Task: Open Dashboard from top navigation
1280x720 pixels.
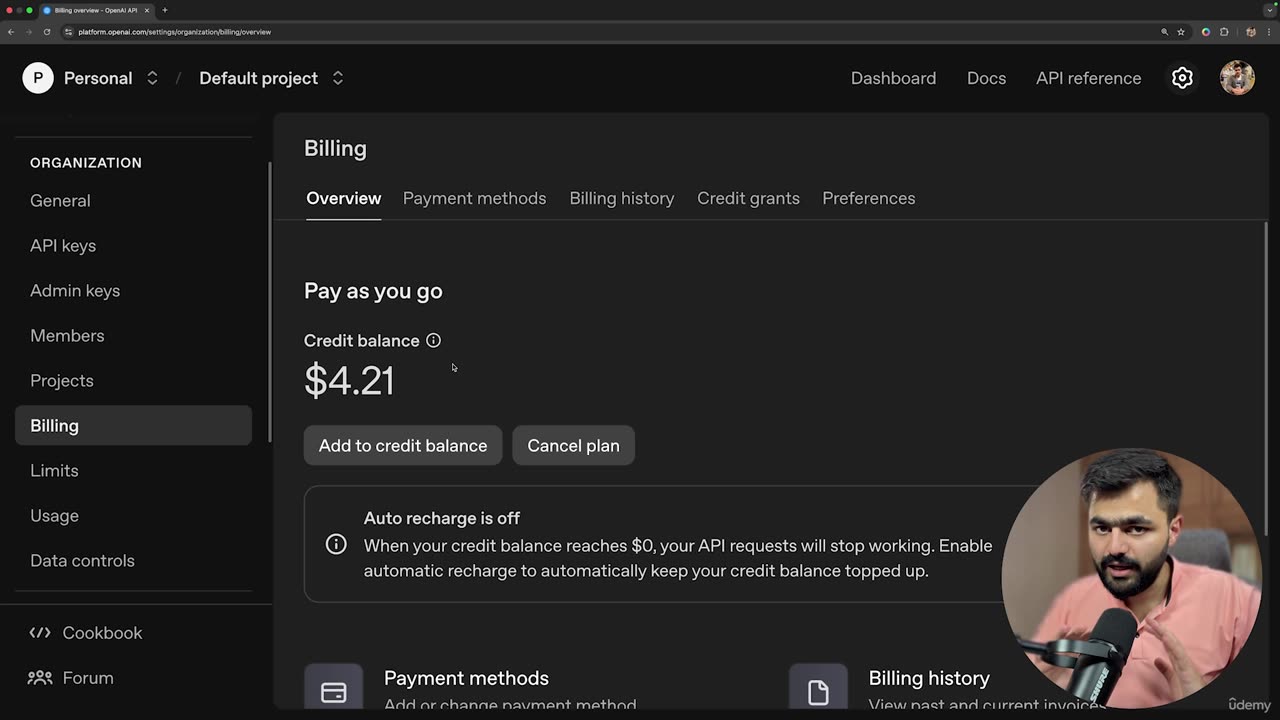Action: [x=893, y=78]
